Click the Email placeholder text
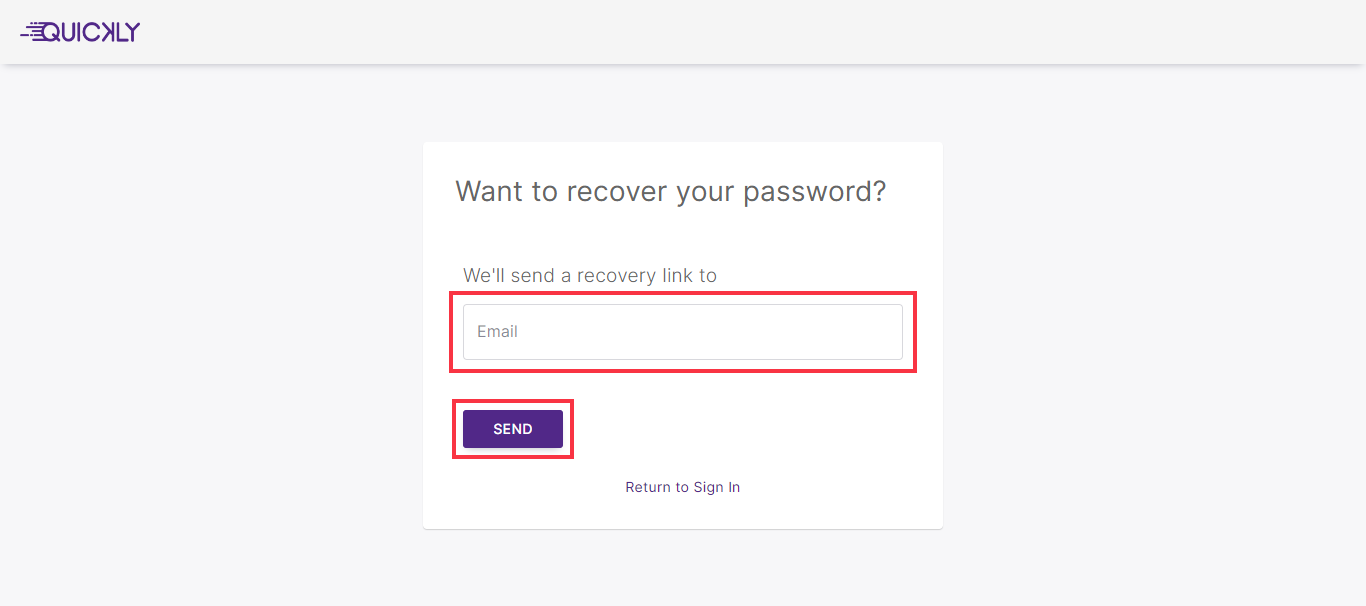This screenshot has width=1366, height=606. pyautogui.click(x=497, y=332)
